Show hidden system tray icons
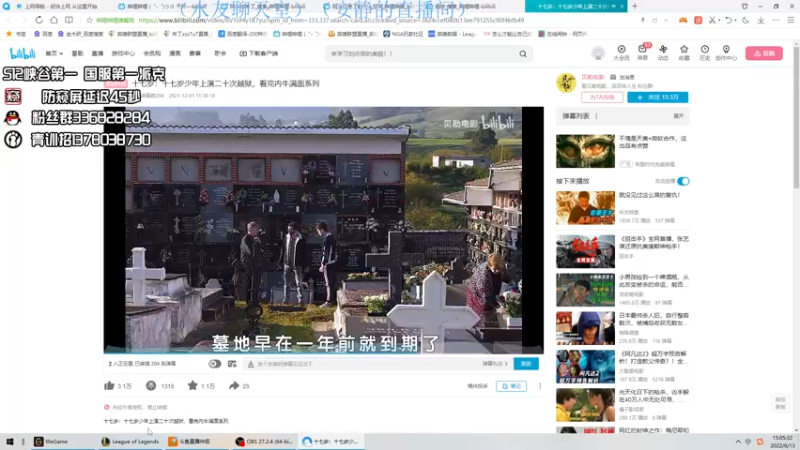The width and height of the screenshot is (800, 450). pyautogui.click(x=738, y=441)
